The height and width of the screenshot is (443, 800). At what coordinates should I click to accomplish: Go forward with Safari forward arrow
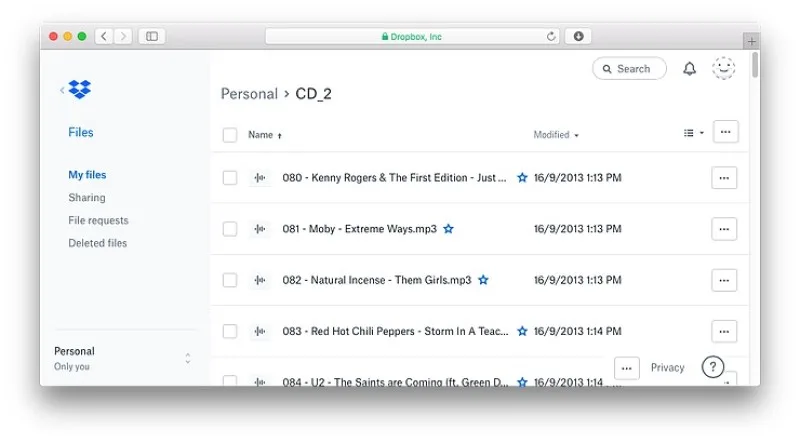coord(122,36)
